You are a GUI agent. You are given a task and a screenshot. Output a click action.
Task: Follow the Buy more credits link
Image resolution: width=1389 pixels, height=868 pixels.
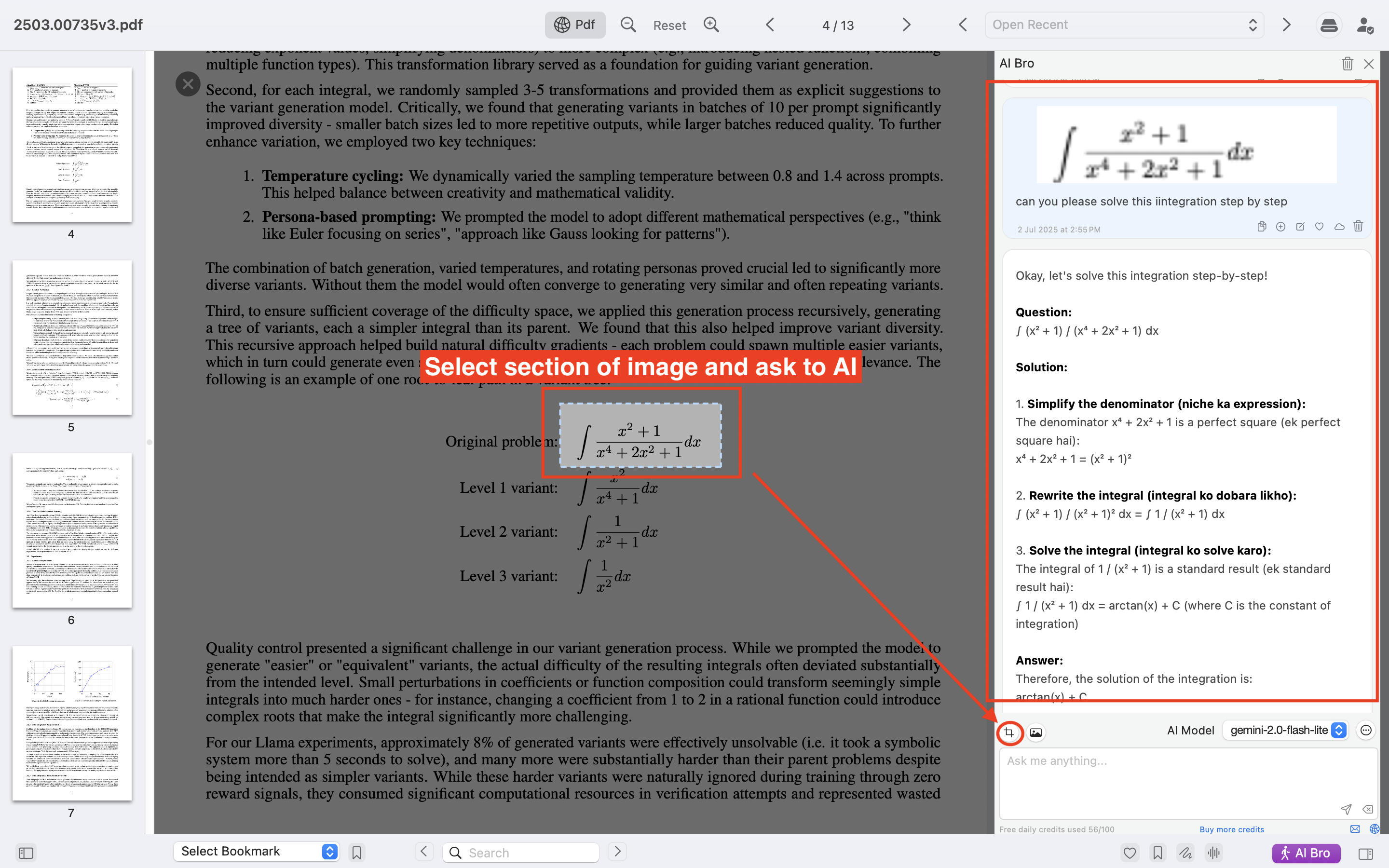point(1232,829)
